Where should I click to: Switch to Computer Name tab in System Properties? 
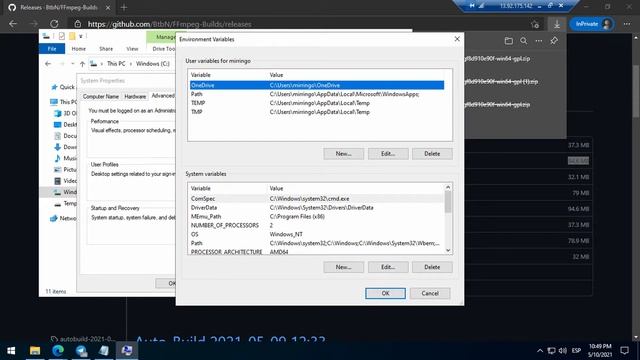pos(100,96)
